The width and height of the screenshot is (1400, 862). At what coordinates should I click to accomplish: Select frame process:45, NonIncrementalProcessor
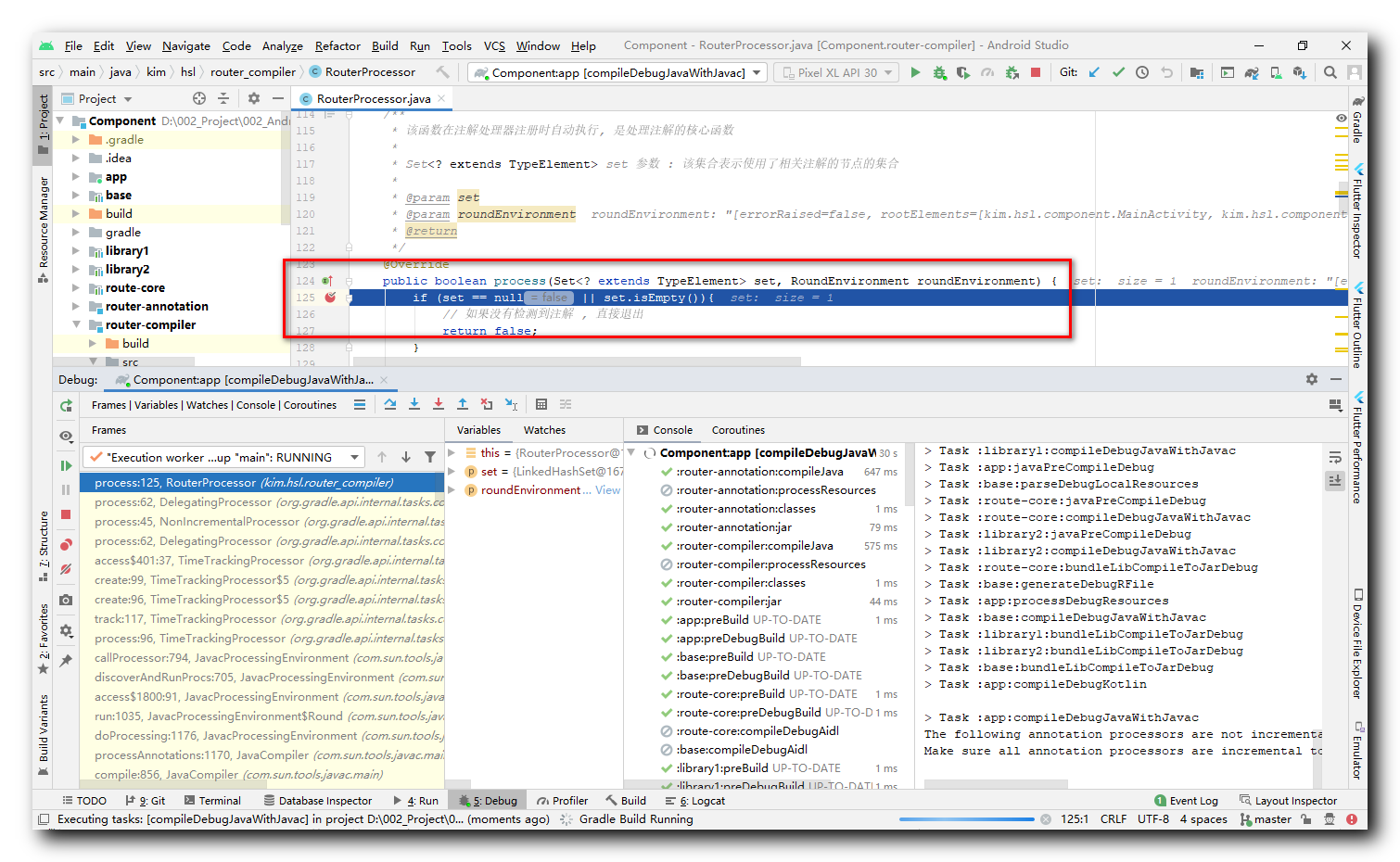[261, 522]
